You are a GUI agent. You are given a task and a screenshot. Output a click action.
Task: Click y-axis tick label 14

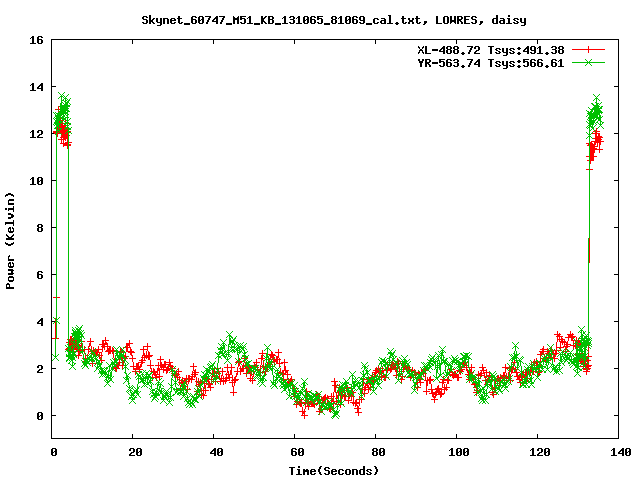pos(36,87)
